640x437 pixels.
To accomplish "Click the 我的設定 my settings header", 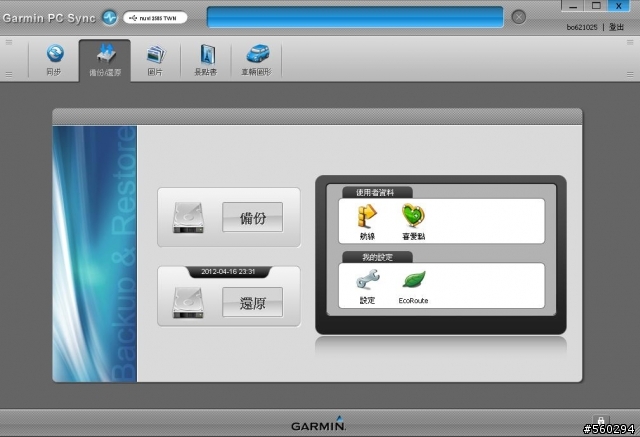I will point(377,257).
